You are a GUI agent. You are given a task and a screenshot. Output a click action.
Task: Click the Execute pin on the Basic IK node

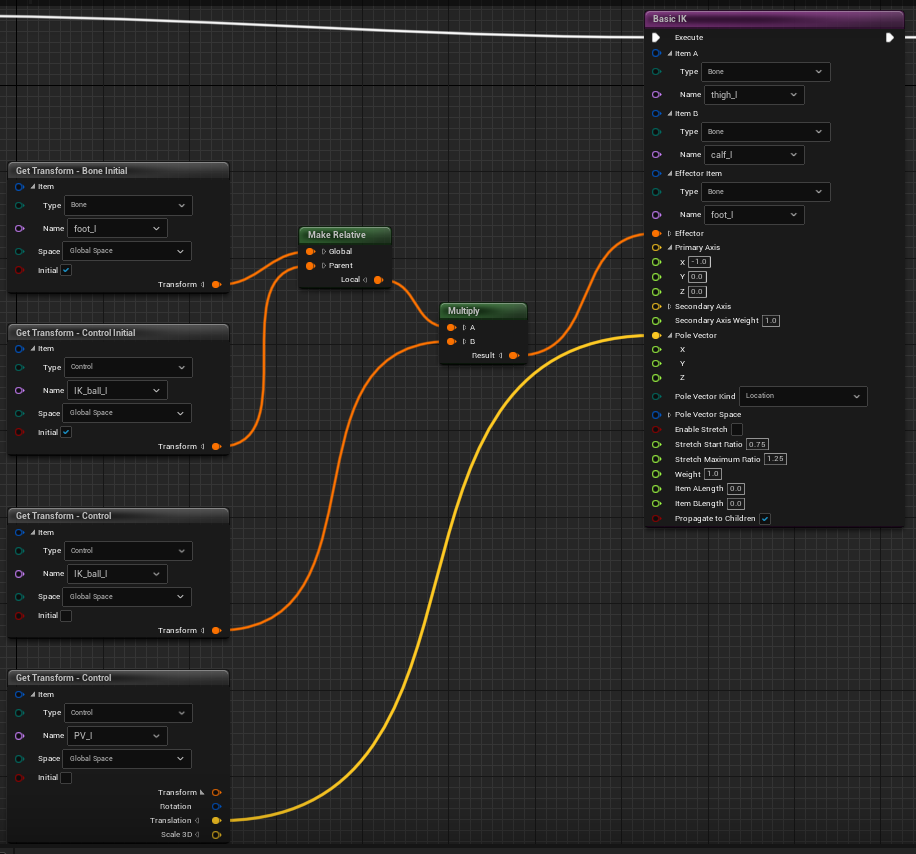tap(656, 37)
